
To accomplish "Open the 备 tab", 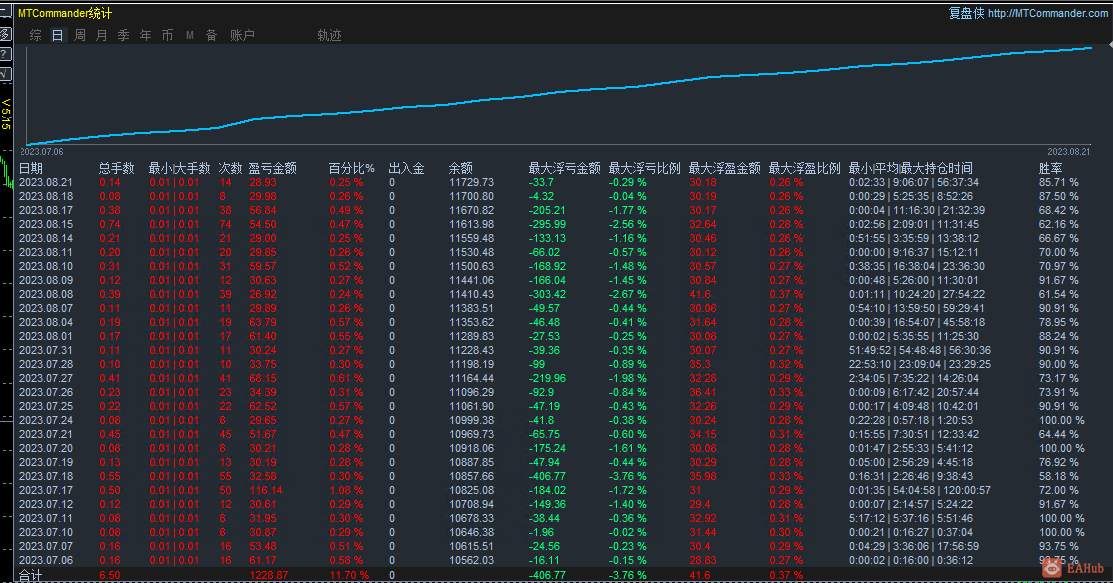I will point(211,35).
